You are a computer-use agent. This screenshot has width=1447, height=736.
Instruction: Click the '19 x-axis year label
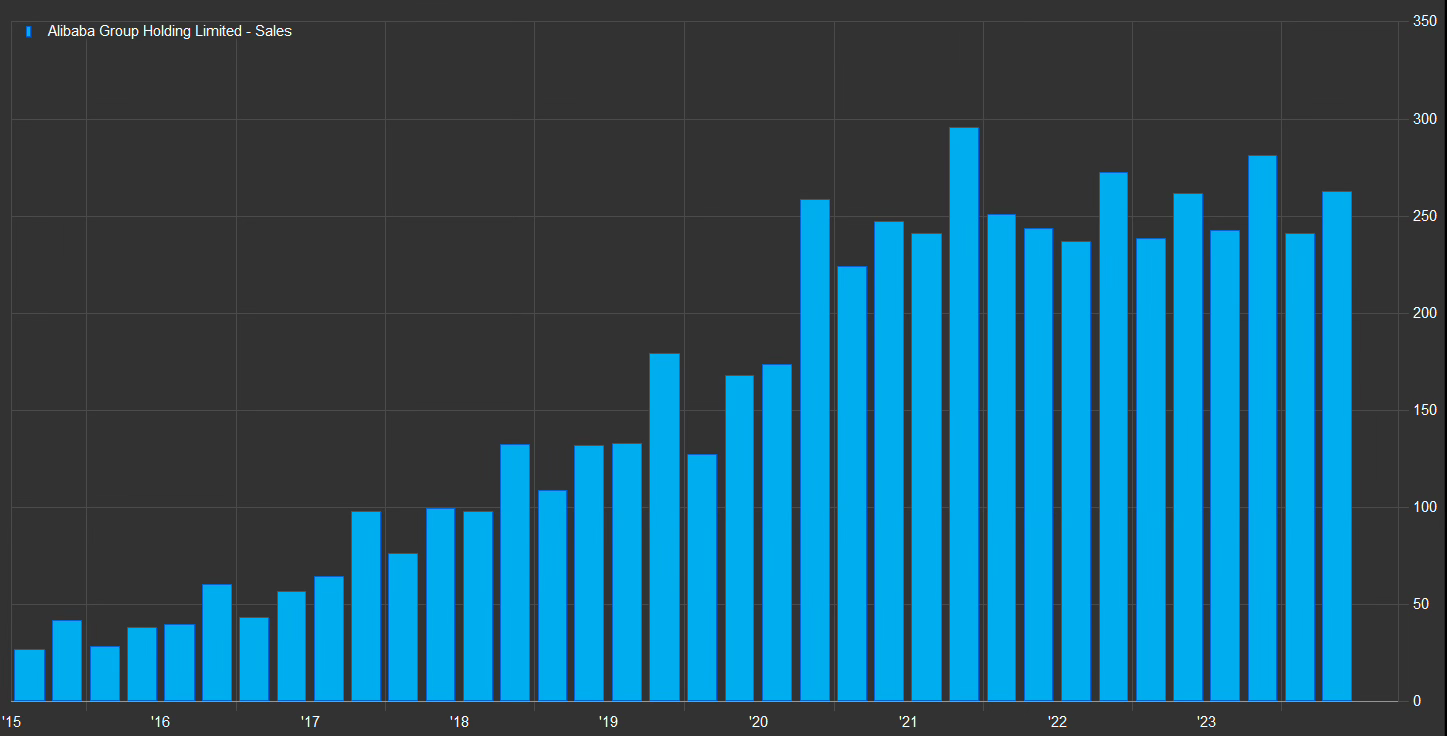pyautogui.click(x=609, y=722)
